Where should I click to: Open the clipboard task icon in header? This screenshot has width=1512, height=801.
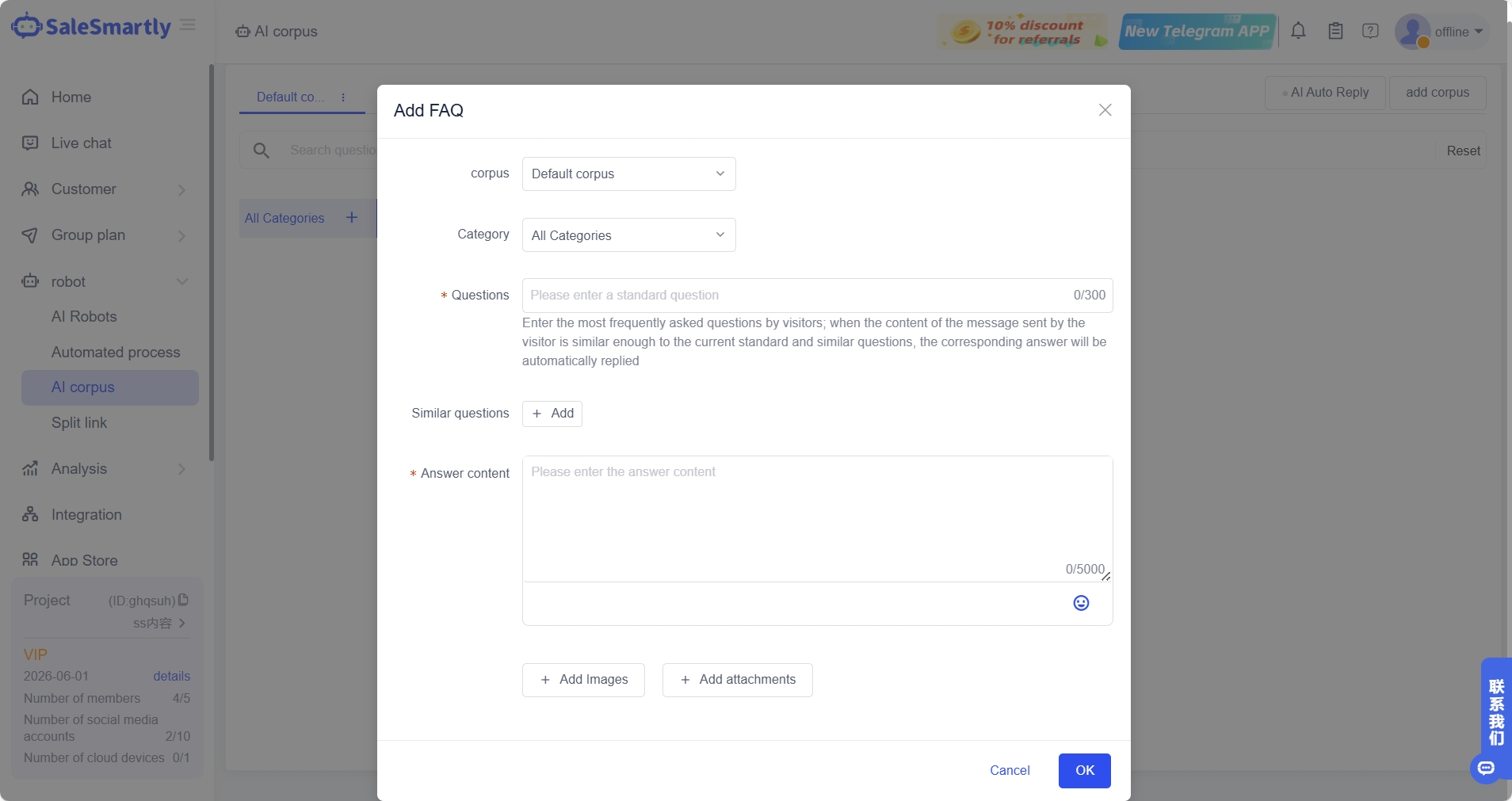pos(1335,31)
